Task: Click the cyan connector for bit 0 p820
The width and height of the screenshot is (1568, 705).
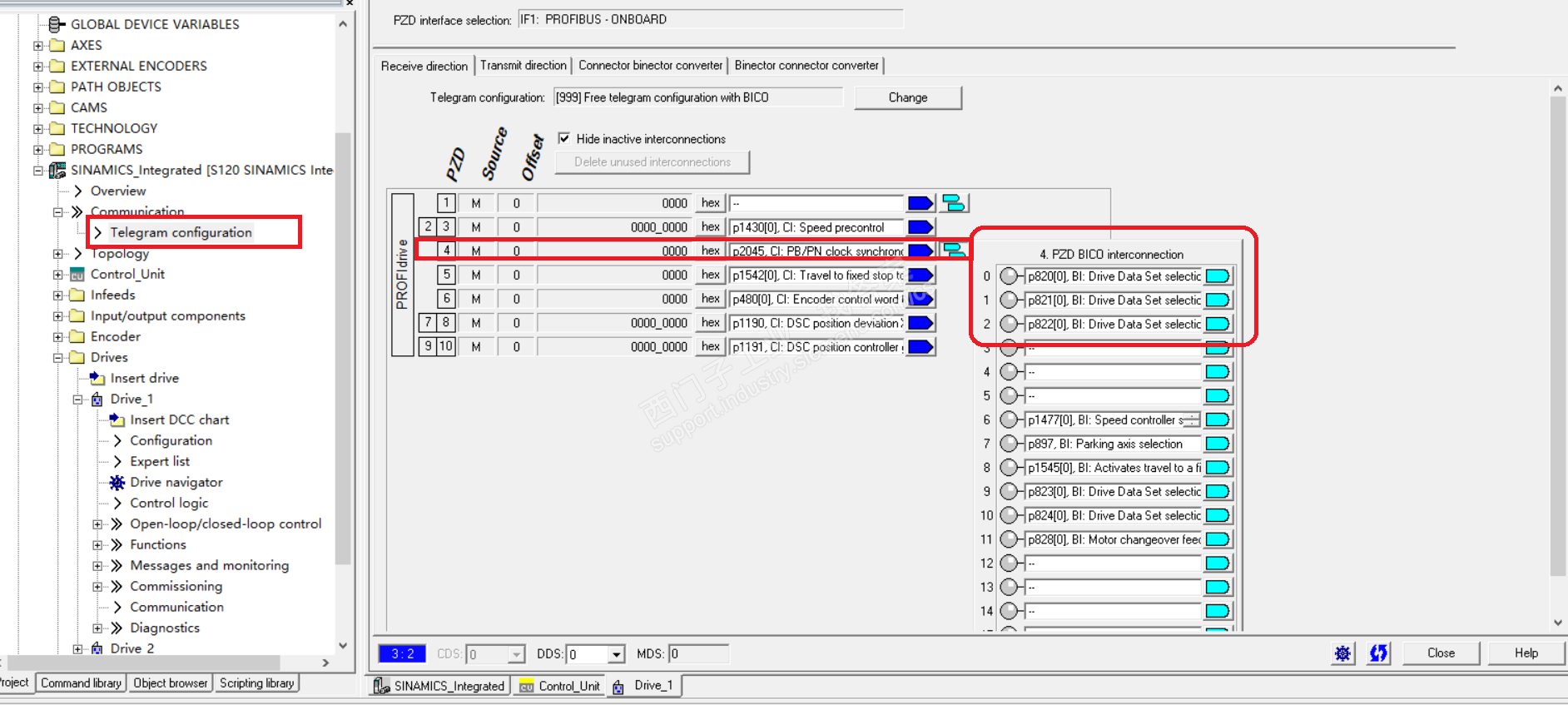Action: point(1218,276)
